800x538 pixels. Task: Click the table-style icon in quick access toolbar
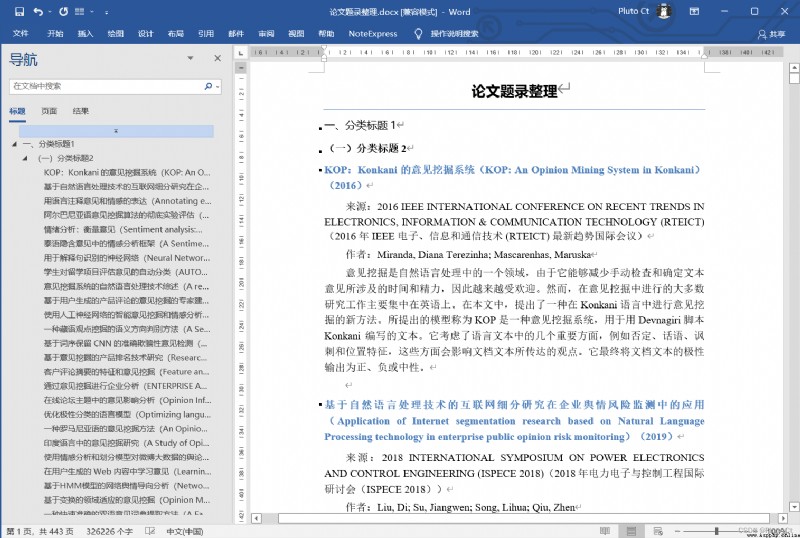pos(79,11)
